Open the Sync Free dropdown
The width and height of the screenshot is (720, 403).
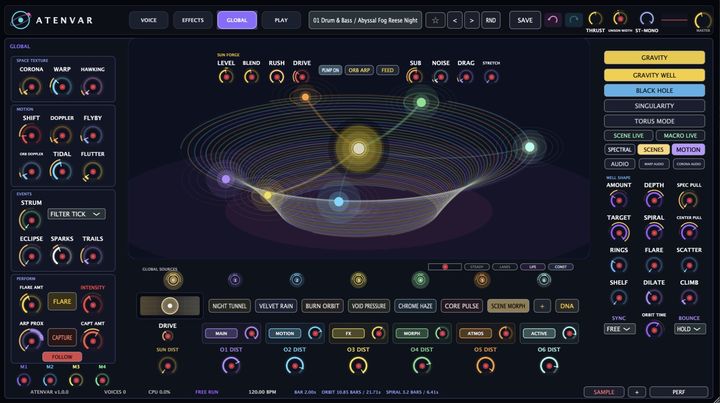point(619,329)
